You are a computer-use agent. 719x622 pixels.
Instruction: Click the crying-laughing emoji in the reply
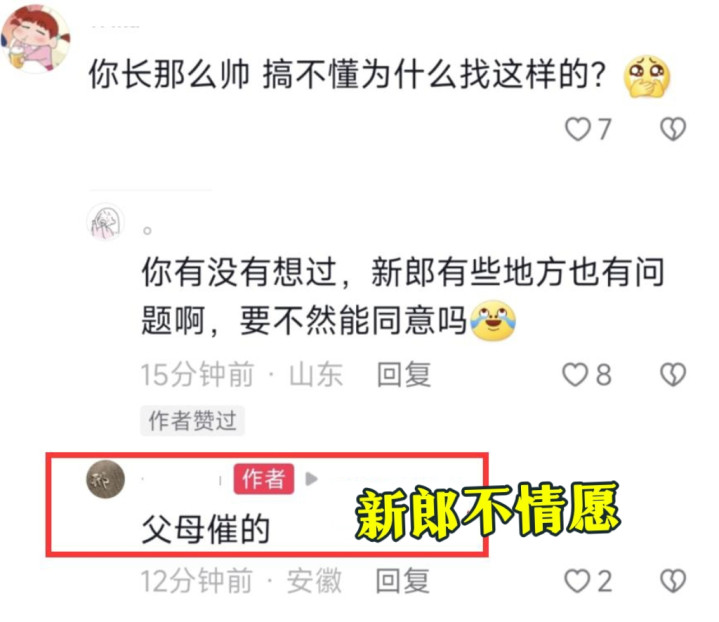pos(493,320)
